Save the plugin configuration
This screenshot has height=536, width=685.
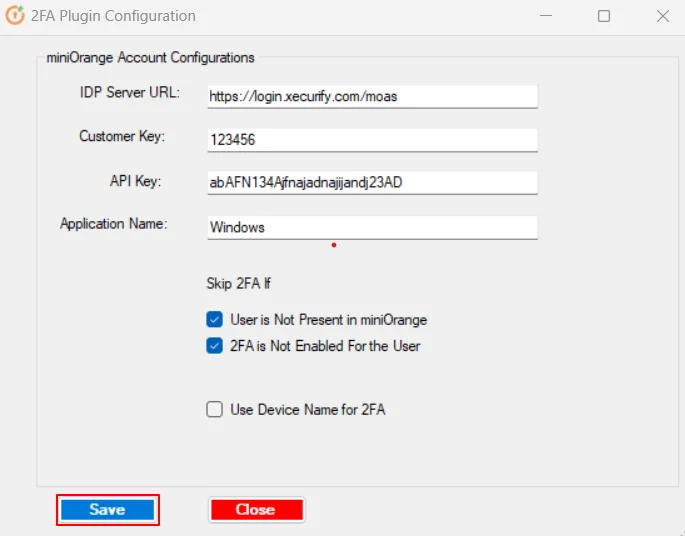coord(107,510)
